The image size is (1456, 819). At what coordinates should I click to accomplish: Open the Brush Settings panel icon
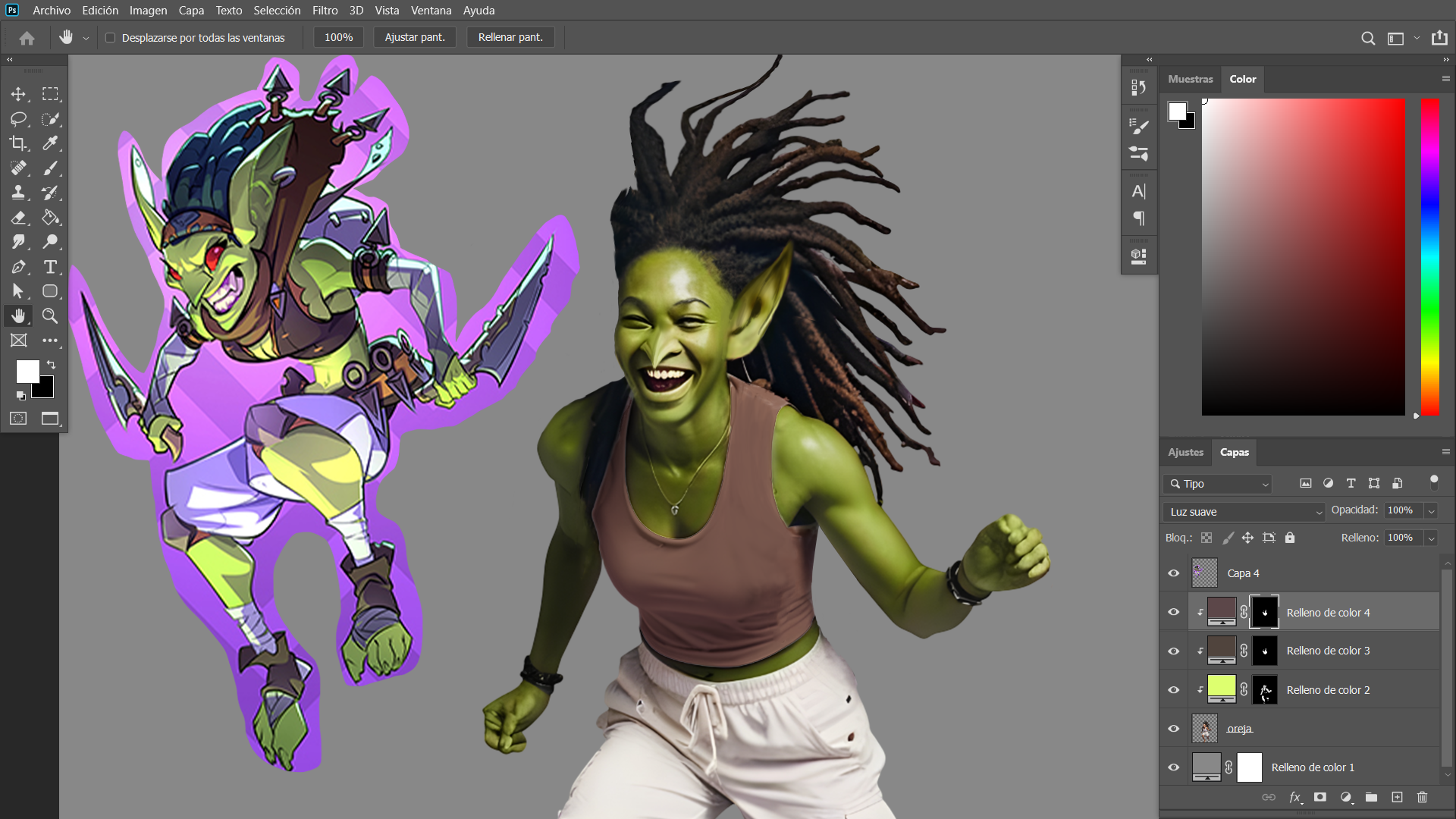tap(1139, 127)
